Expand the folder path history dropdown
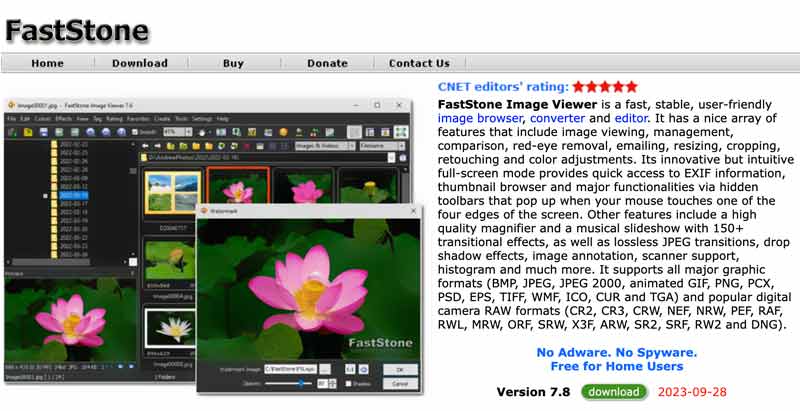 391,158
